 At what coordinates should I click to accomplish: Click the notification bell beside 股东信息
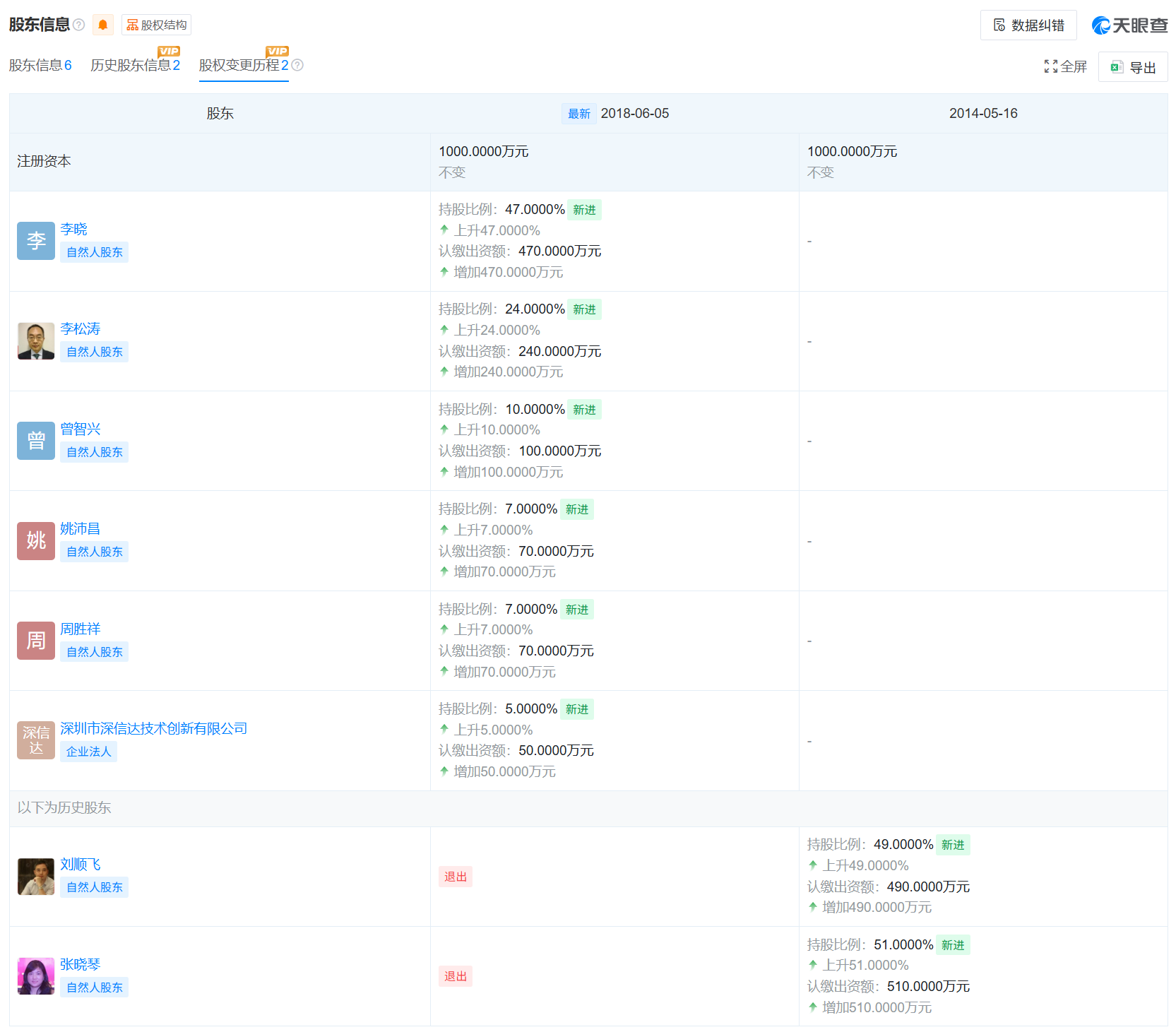[103, 25]
